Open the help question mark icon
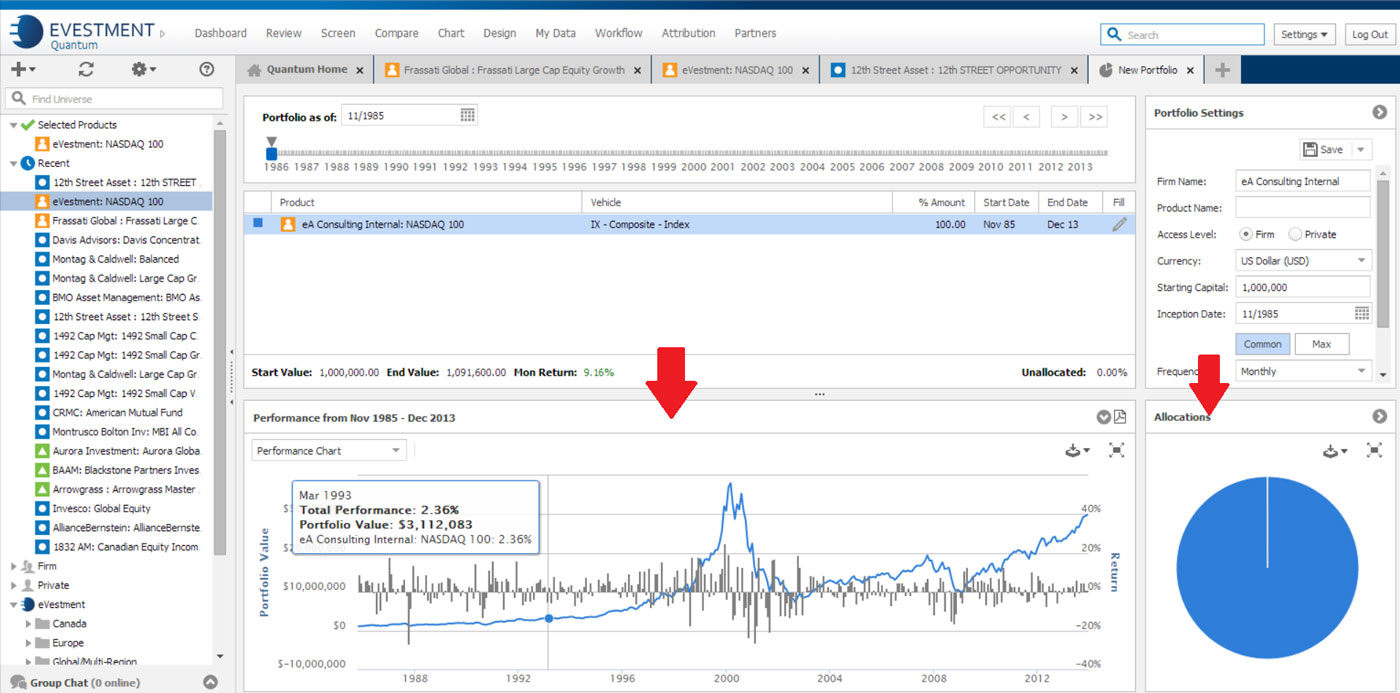This screenshot has height=693, width=1400. click(x=207, y=69)
